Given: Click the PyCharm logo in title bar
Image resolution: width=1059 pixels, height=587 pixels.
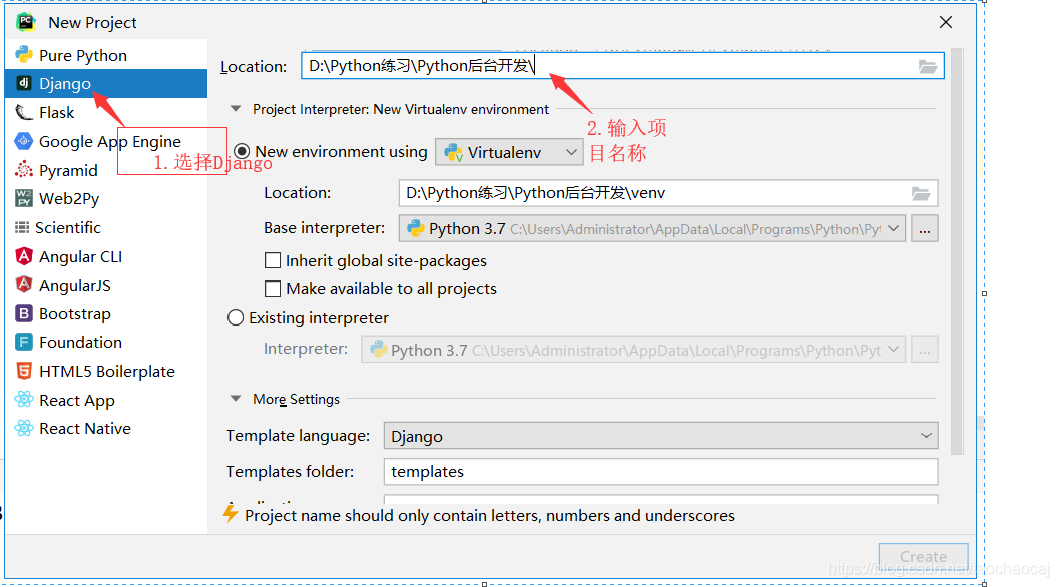Looking at the screenshot, I should (26, 22).
